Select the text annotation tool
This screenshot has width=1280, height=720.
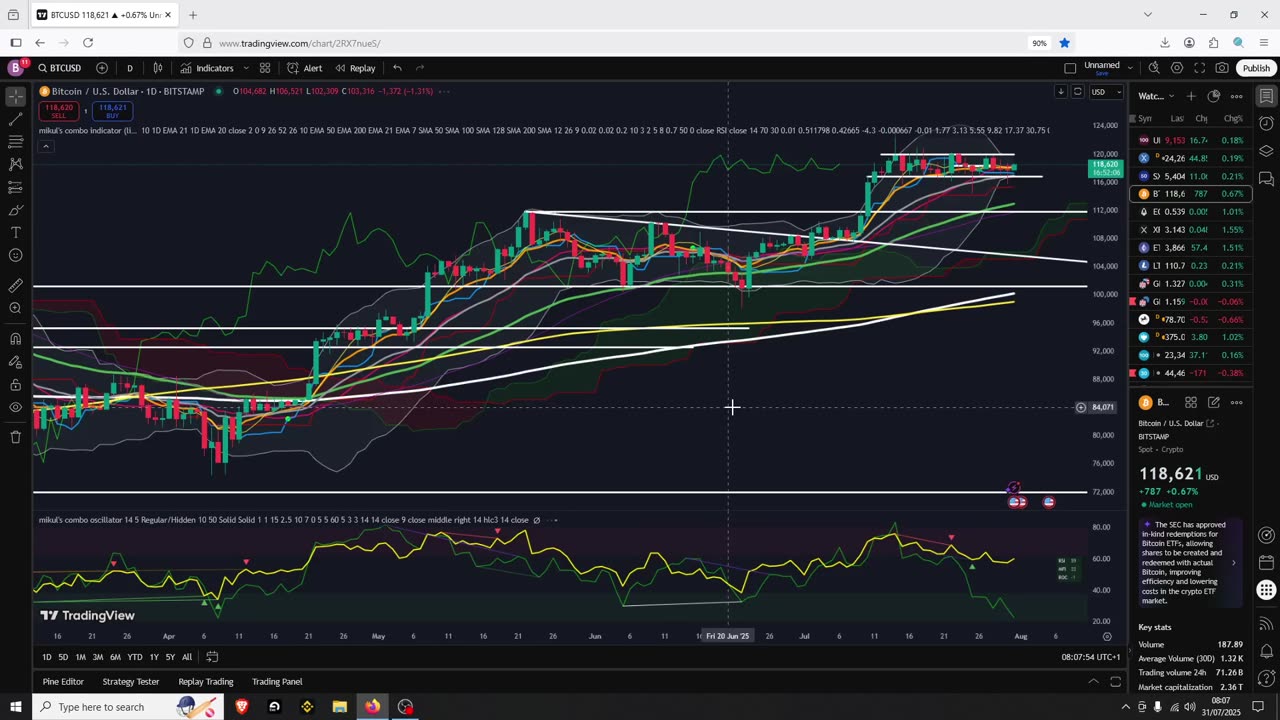tap(15, 233)
